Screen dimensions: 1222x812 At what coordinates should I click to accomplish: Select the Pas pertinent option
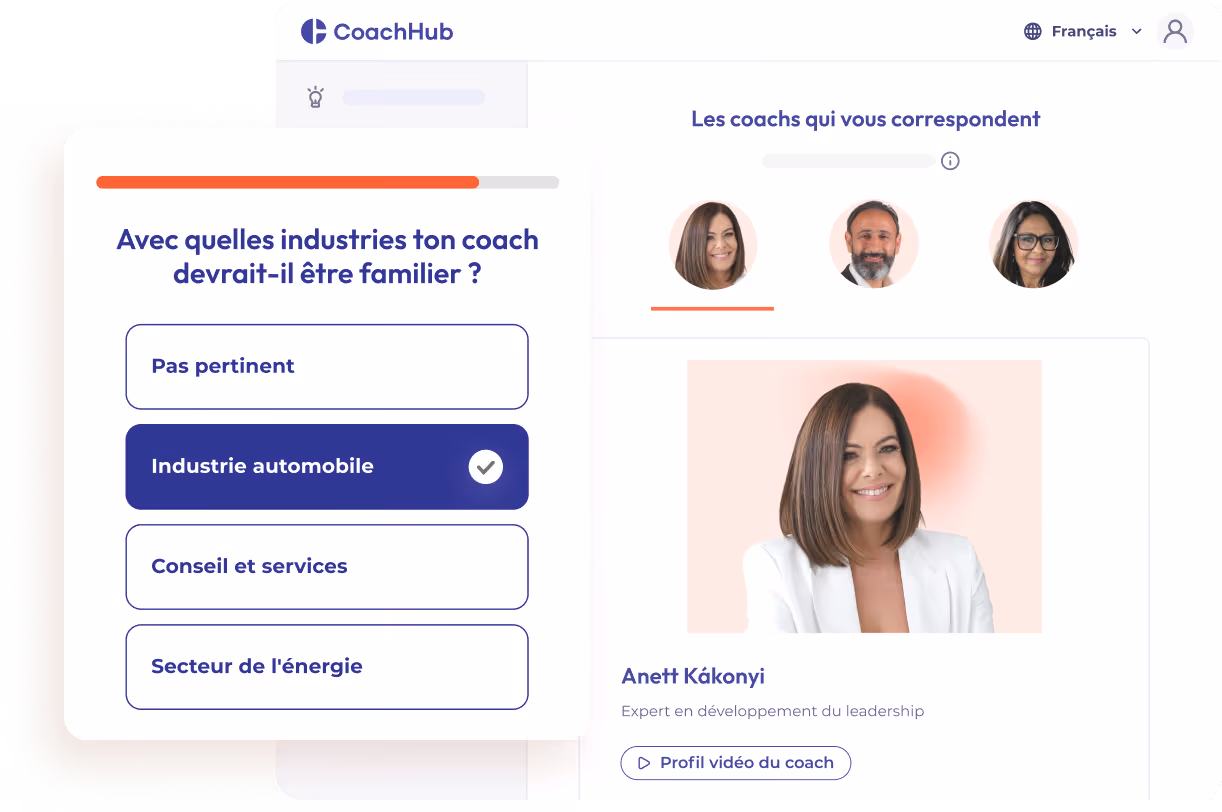coord(327,367)
